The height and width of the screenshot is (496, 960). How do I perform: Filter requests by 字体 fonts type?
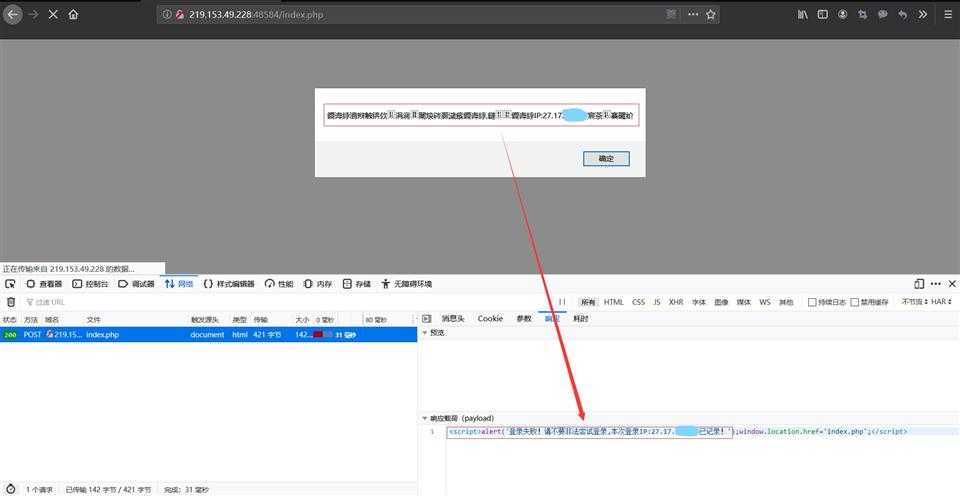[x=699, y=302]
